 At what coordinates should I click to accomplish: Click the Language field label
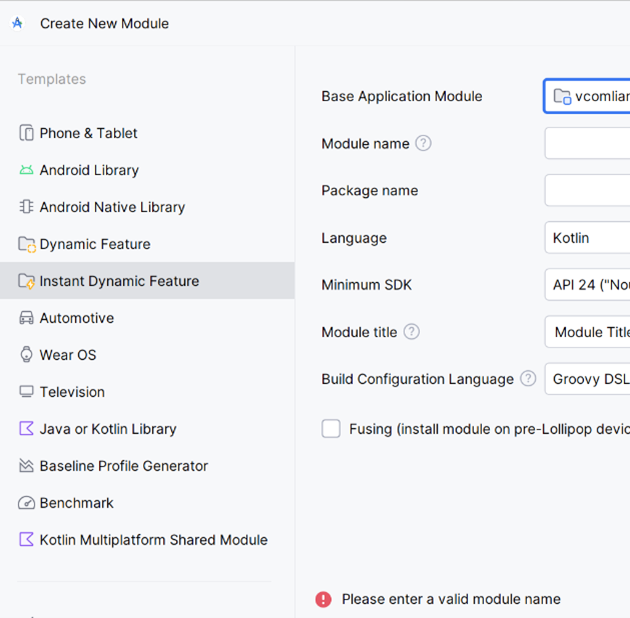tap(354, 238)
